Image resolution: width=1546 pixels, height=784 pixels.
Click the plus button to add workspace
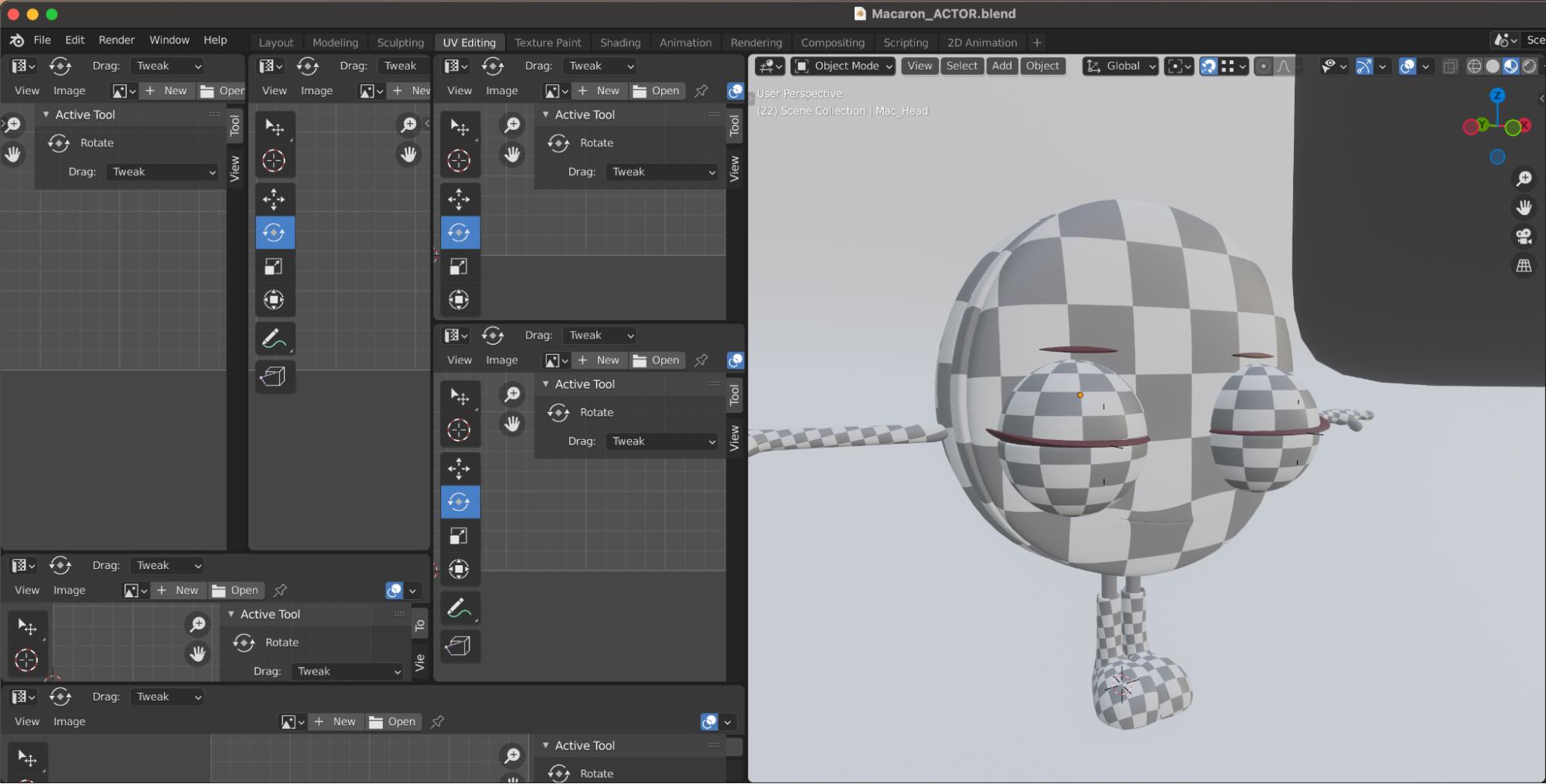click(1037, 43)
